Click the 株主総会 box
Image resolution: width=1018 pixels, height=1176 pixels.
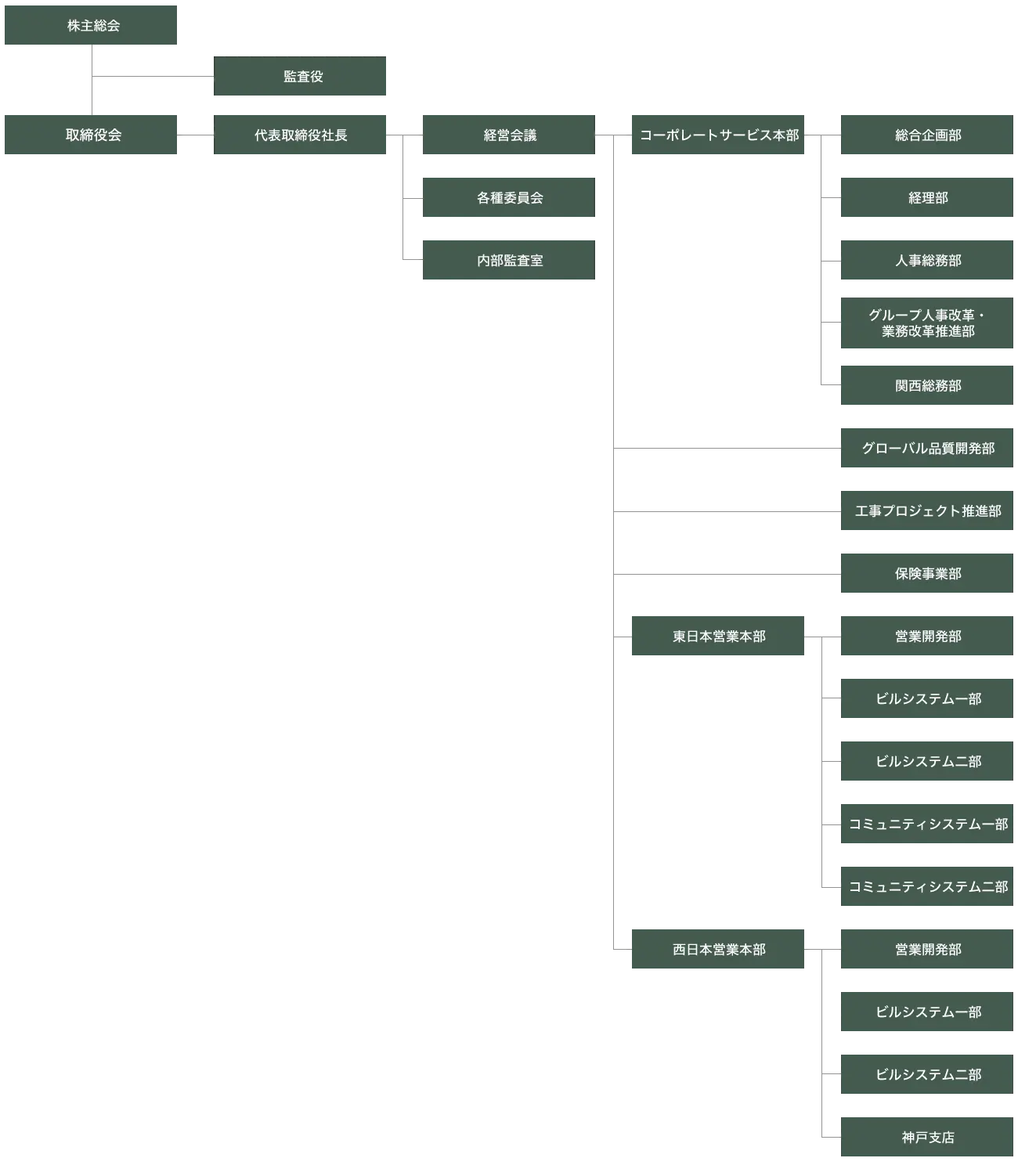[x=91, y=26]
